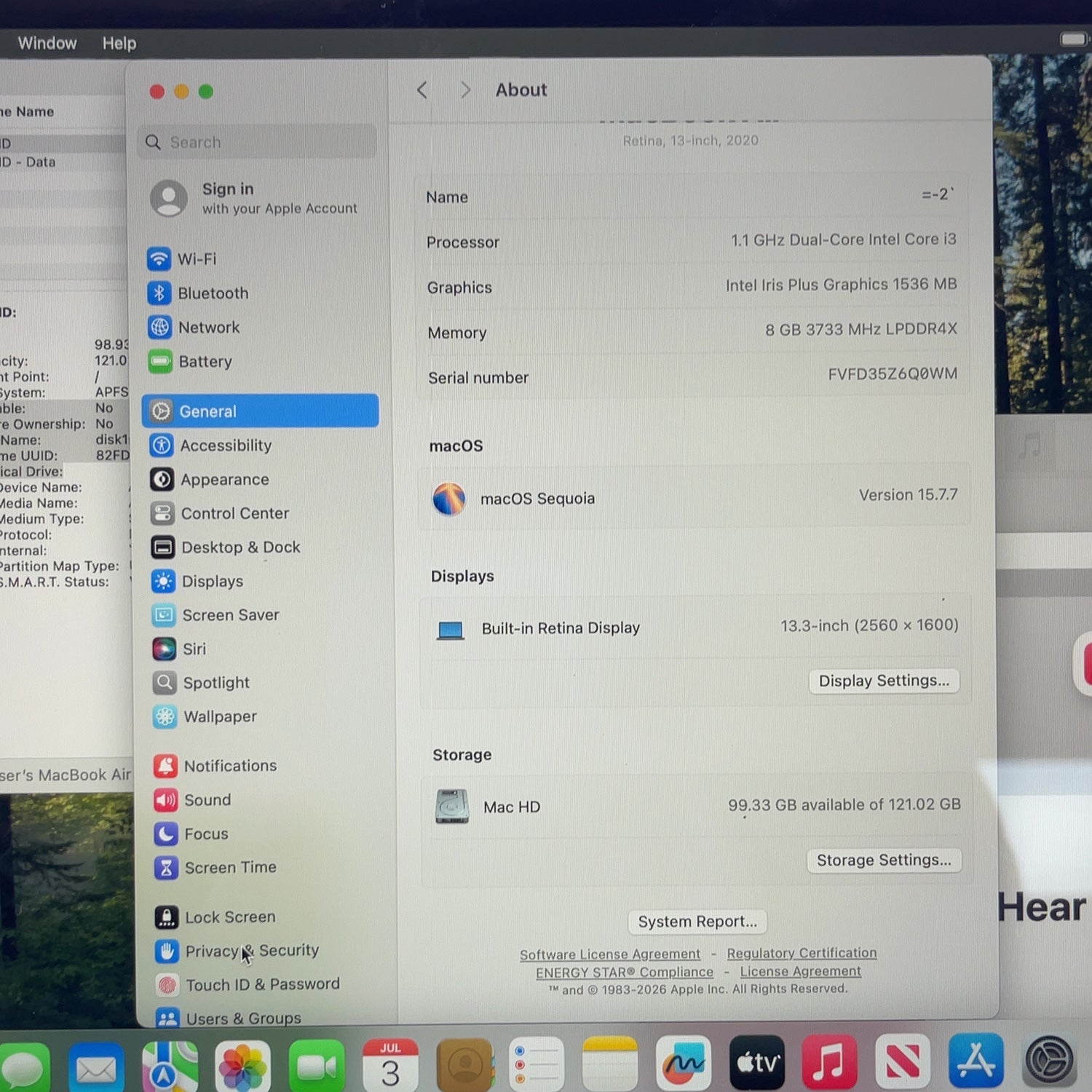Viewport: 1092px width, 1092px height.
Task: Go forward using the forward chevron
Action: click(465, 90)
